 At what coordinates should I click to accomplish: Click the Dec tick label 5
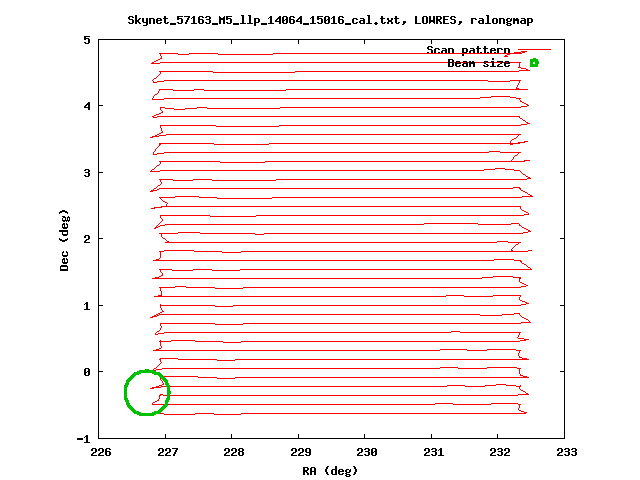pyautogui.click(x=87, y=40)
